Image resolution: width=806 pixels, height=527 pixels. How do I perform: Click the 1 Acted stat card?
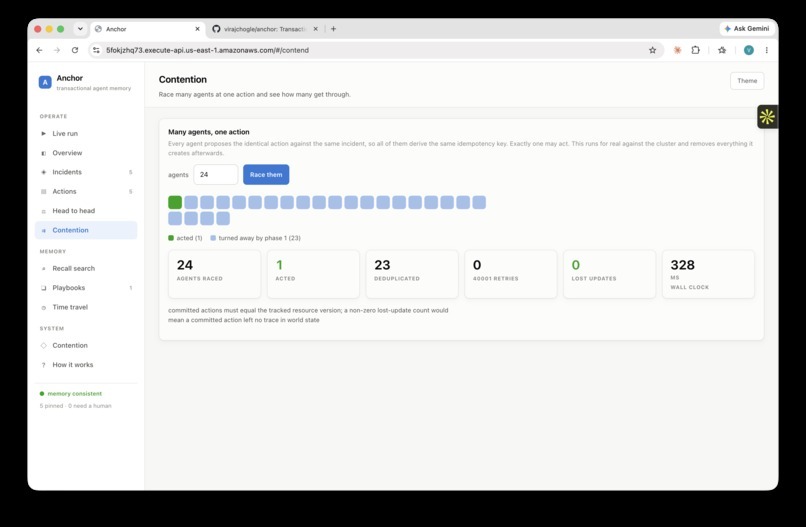point(313,274)
